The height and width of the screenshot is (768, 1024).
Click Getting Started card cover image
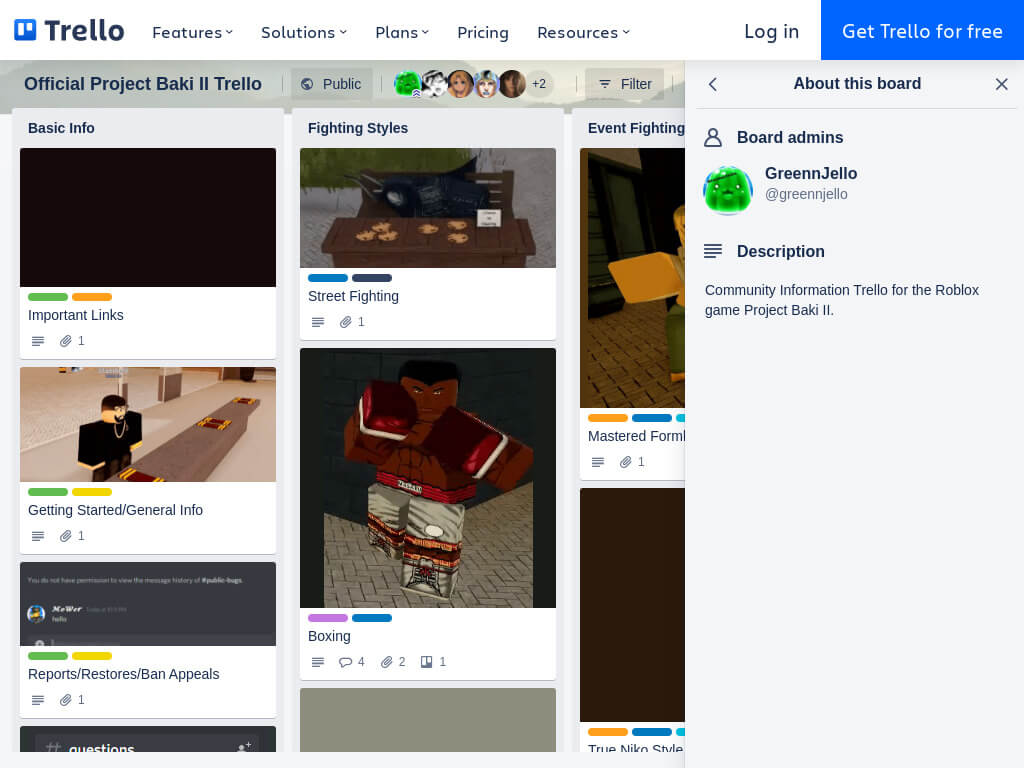point(148,424)
